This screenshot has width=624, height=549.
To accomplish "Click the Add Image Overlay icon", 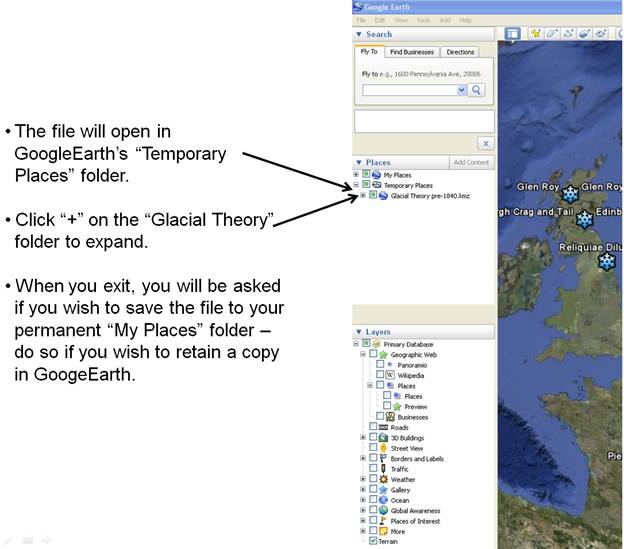I will 585,33.
